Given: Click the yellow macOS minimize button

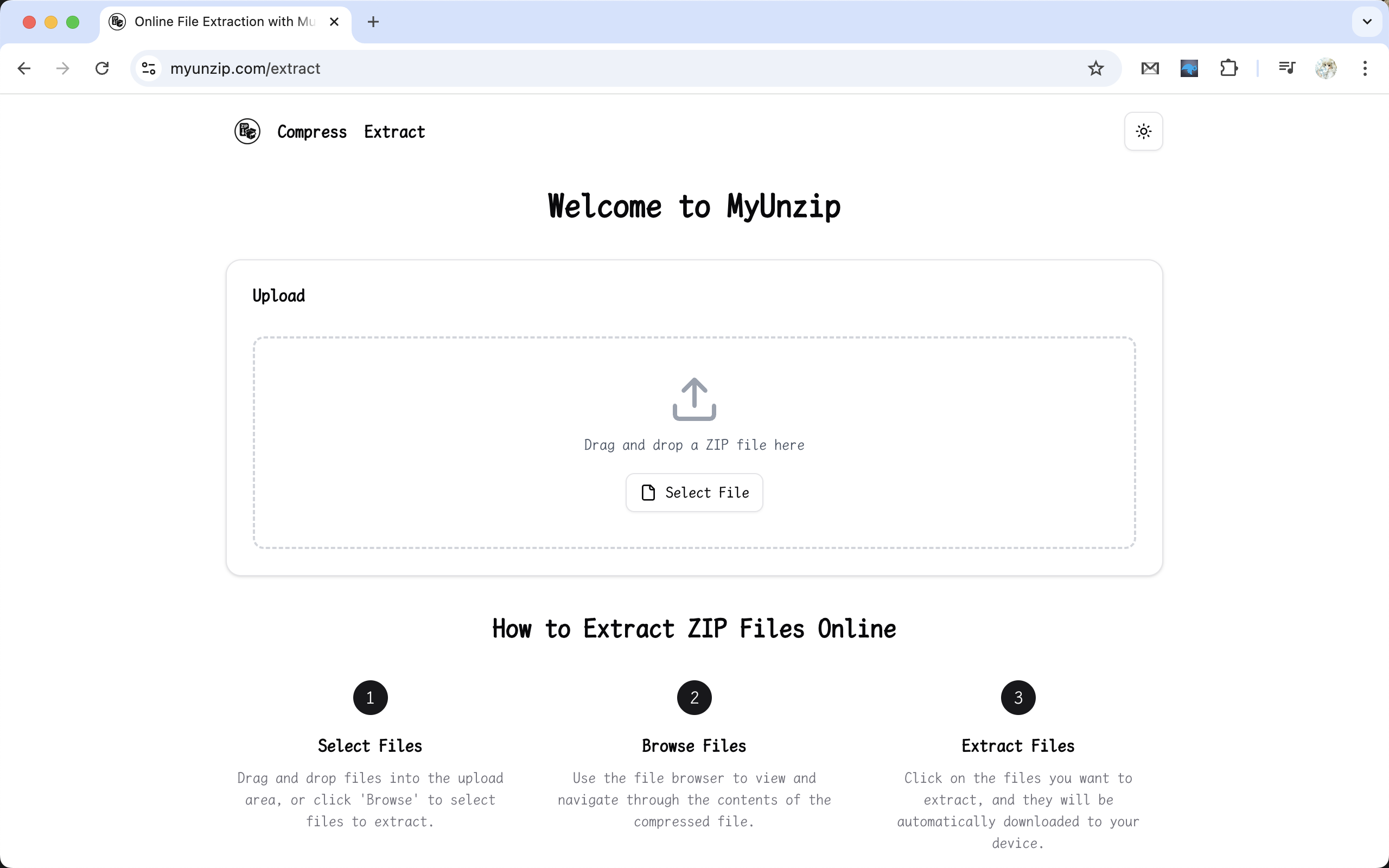Looking at the screenshot, I should (x=51, y=22).
